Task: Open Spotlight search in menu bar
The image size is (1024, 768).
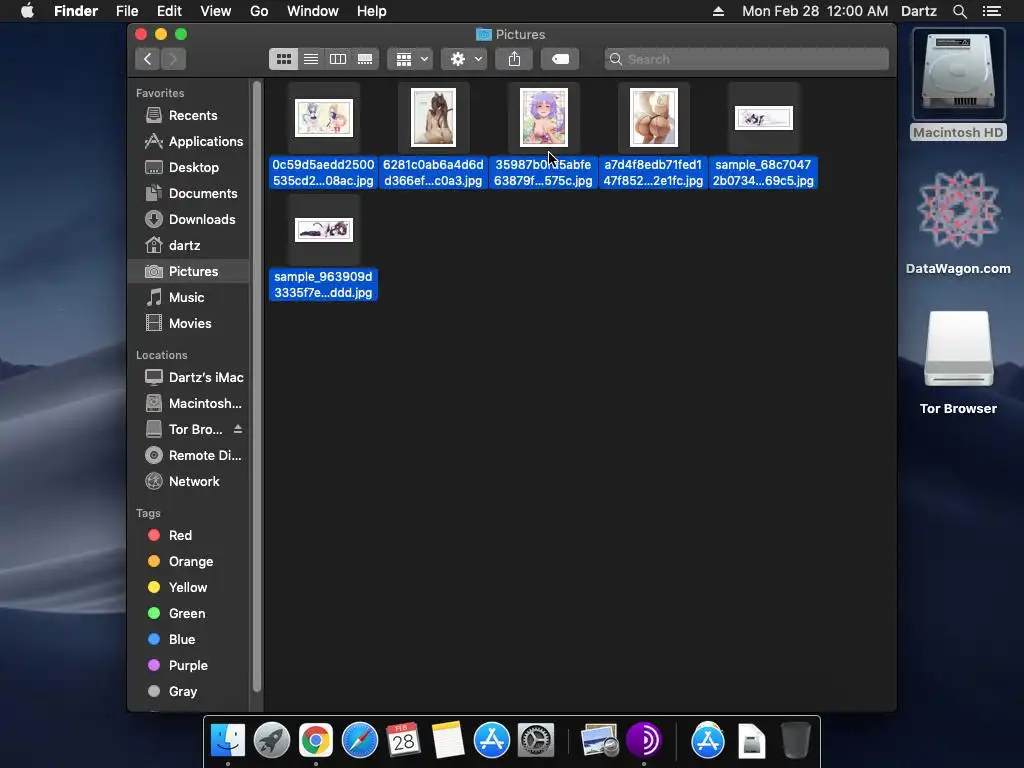Action: coord(959,11)
